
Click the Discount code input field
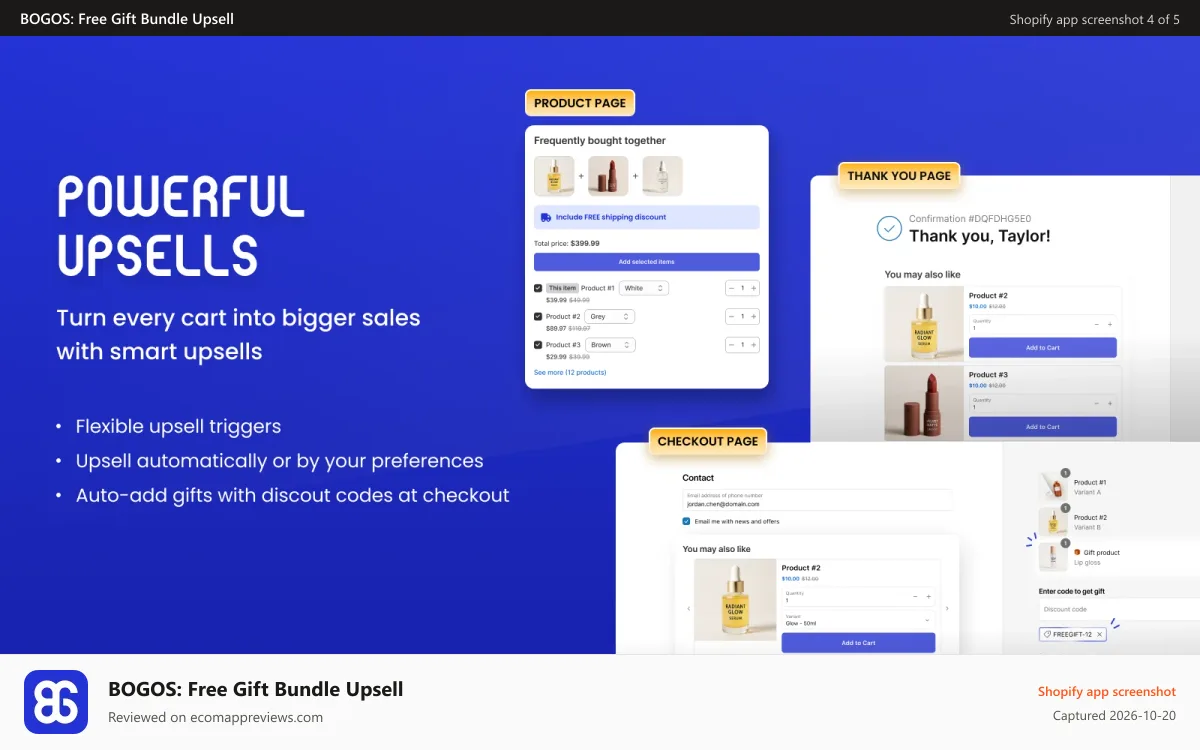(x=1119, y=609)
